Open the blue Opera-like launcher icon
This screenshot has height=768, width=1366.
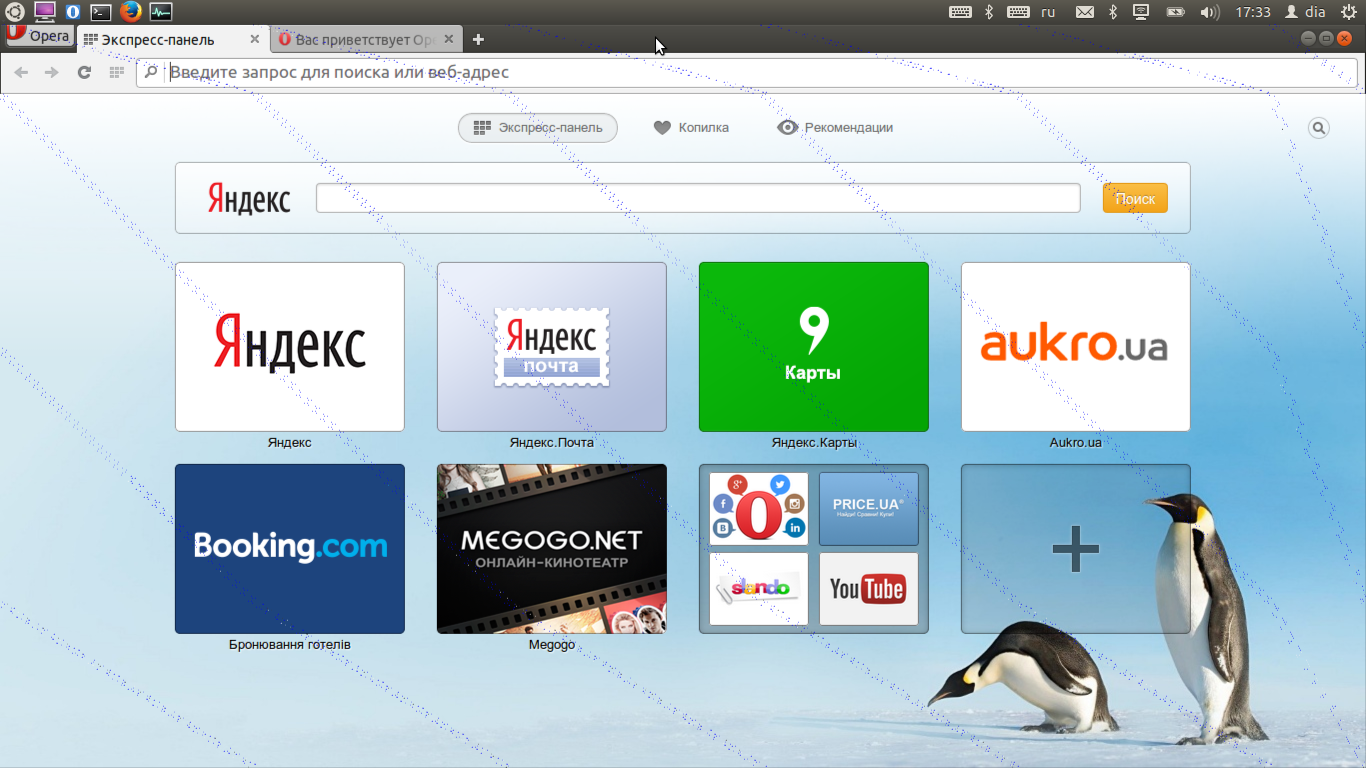coord(73,12)
